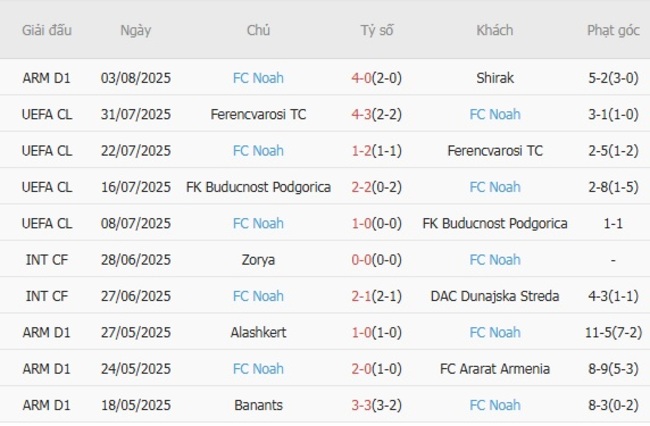Click the 'Ngày' column header
The height and width of the screenshot is (426, 650).
pyautogui.click(x=136, y=30)
